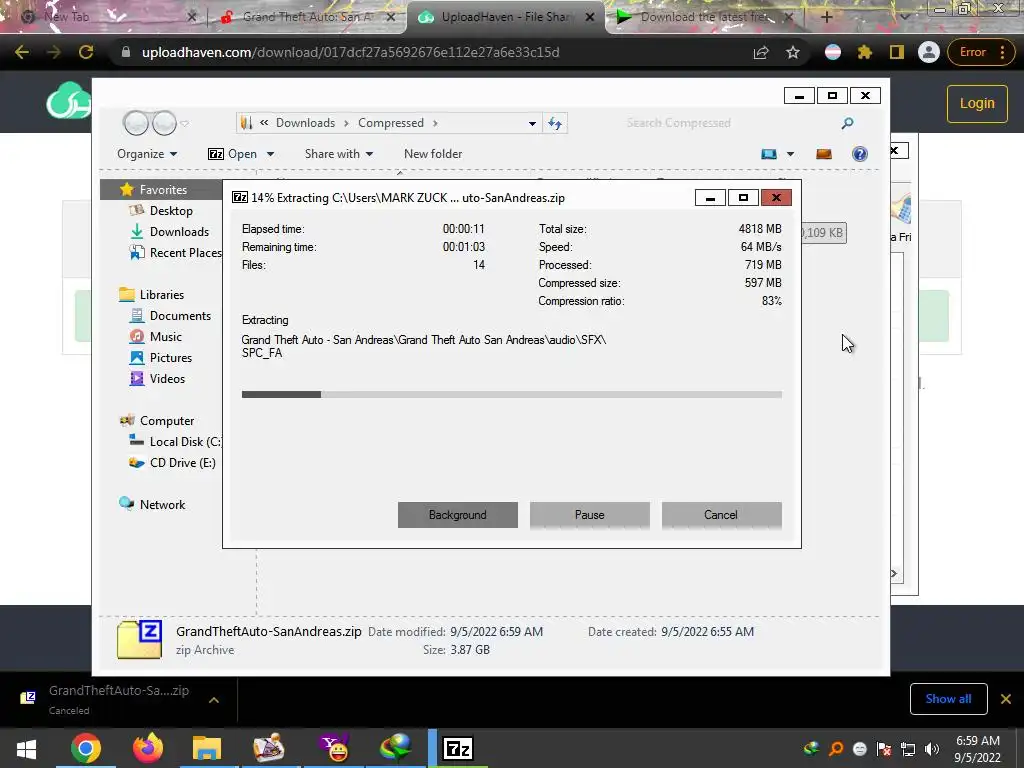Click the volume speaker tray icon

point(932,749)
